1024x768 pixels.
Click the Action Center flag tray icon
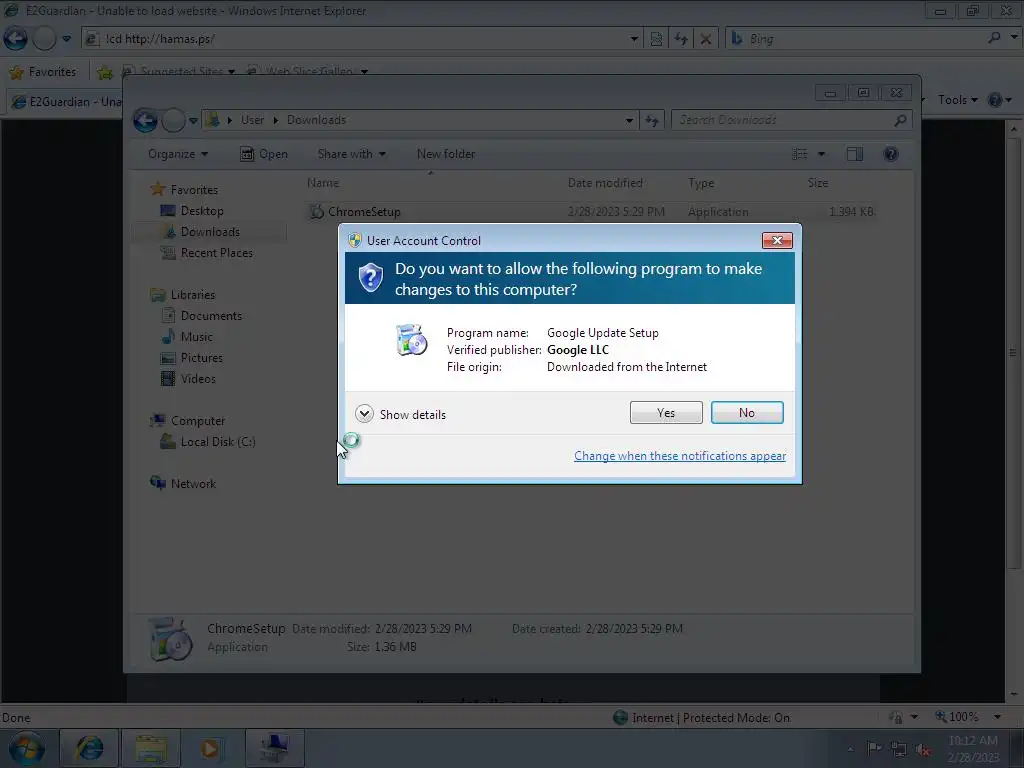(x=874, y=748)
